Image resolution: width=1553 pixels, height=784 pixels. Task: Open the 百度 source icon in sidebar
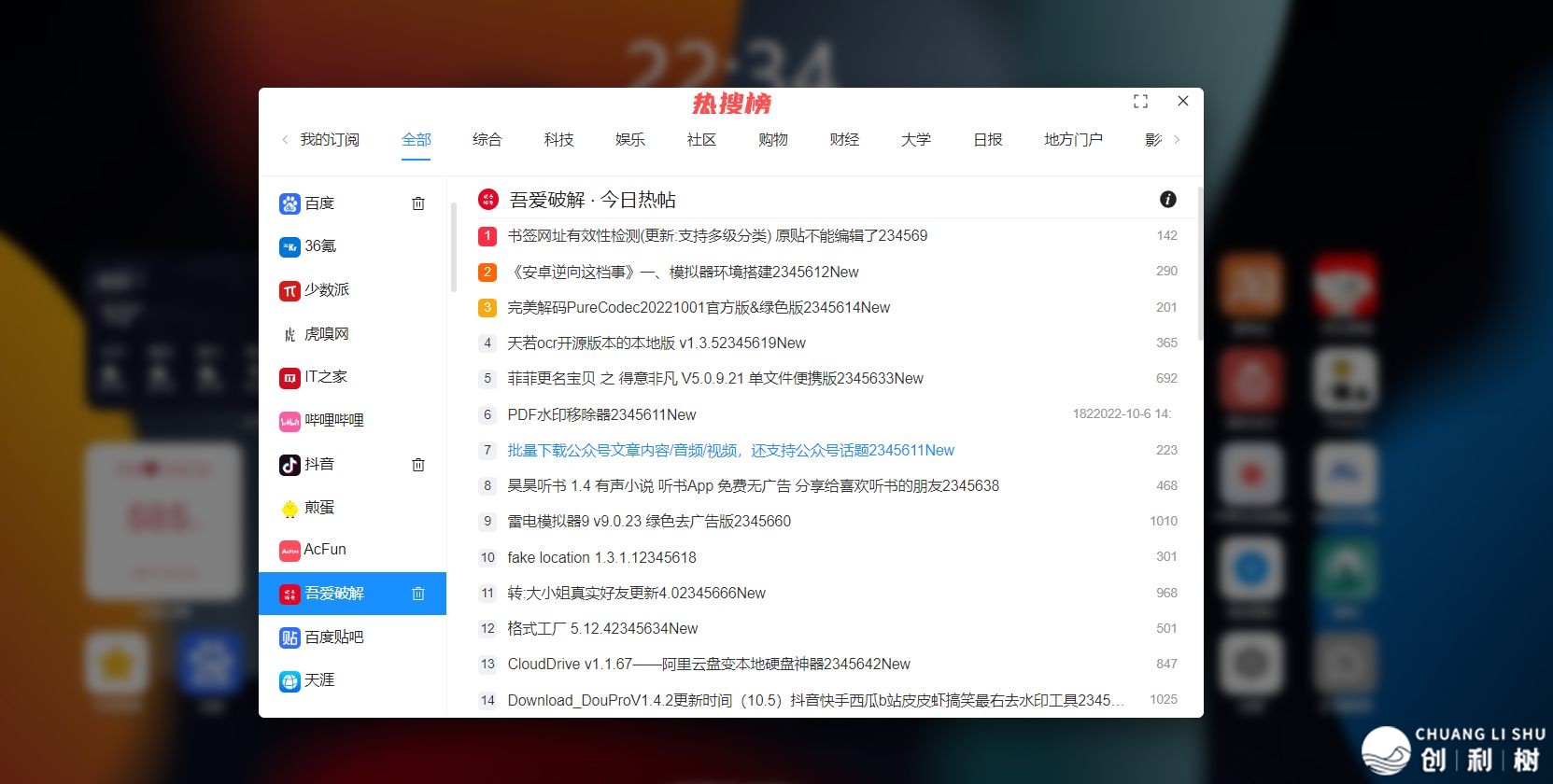tap(289, 203)
